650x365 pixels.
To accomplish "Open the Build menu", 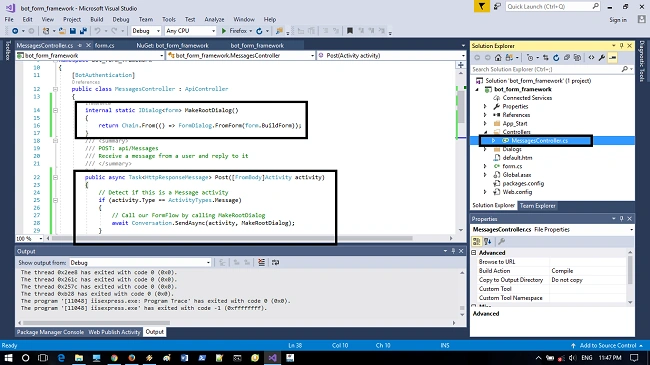I will coord(97,19).
